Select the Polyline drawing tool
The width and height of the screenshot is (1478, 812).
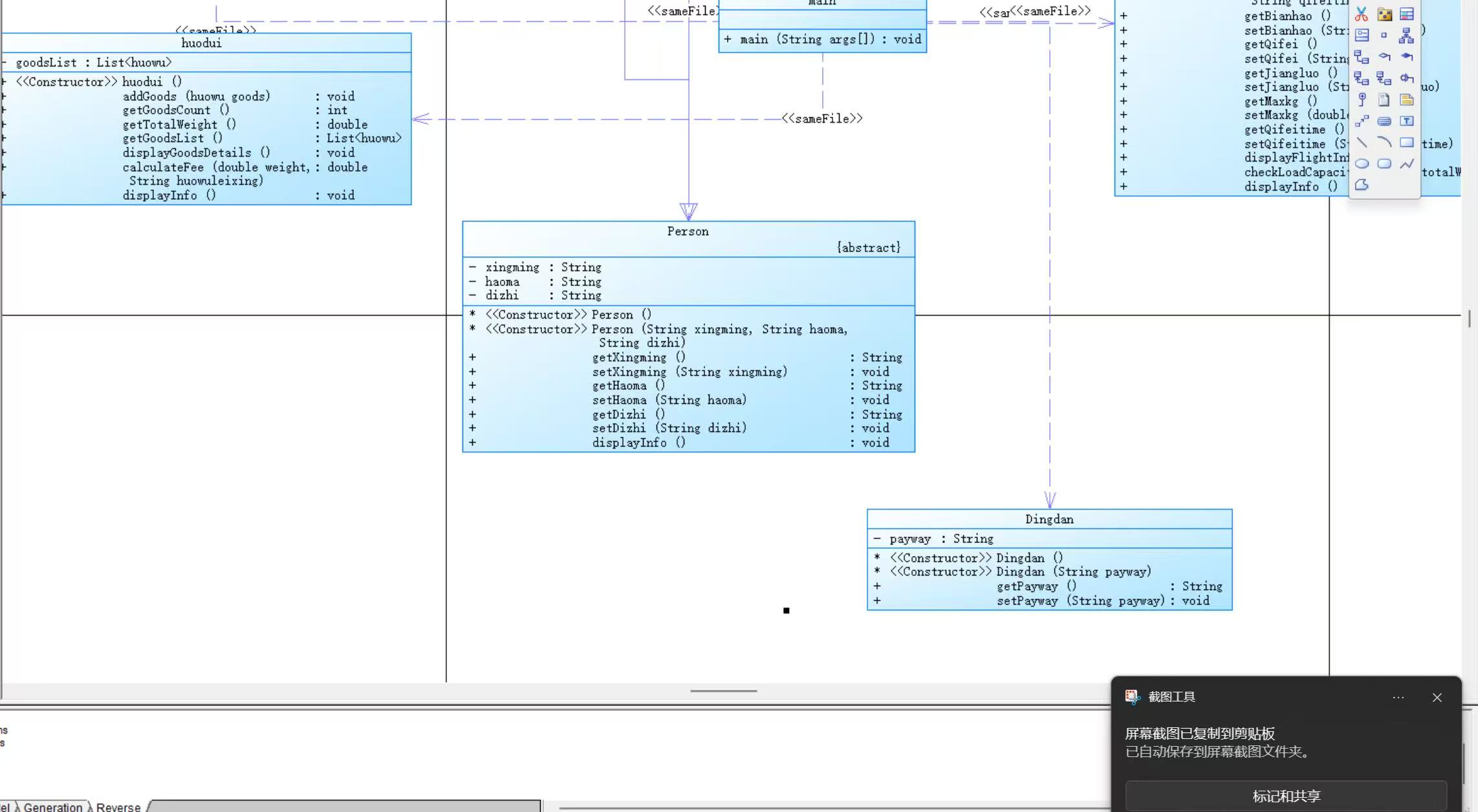(x=1406, y=164)
